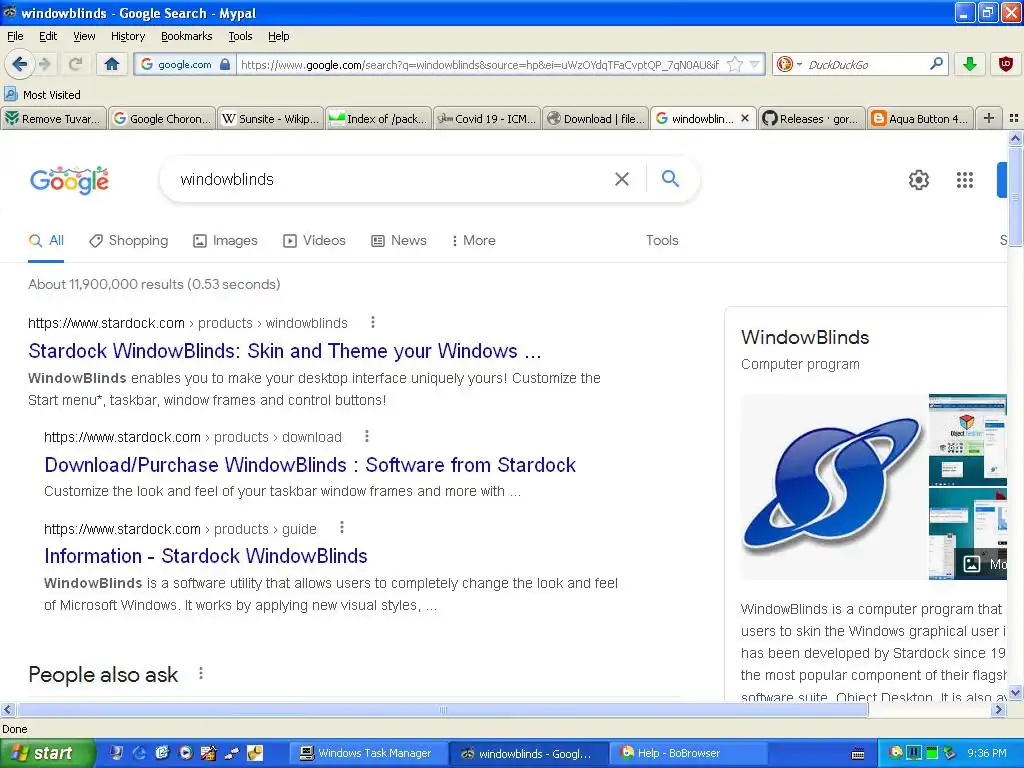1024x768 pixels.
Task: Switch to Windows Task Manager taskbar button
Action: [x=367, y=753]
